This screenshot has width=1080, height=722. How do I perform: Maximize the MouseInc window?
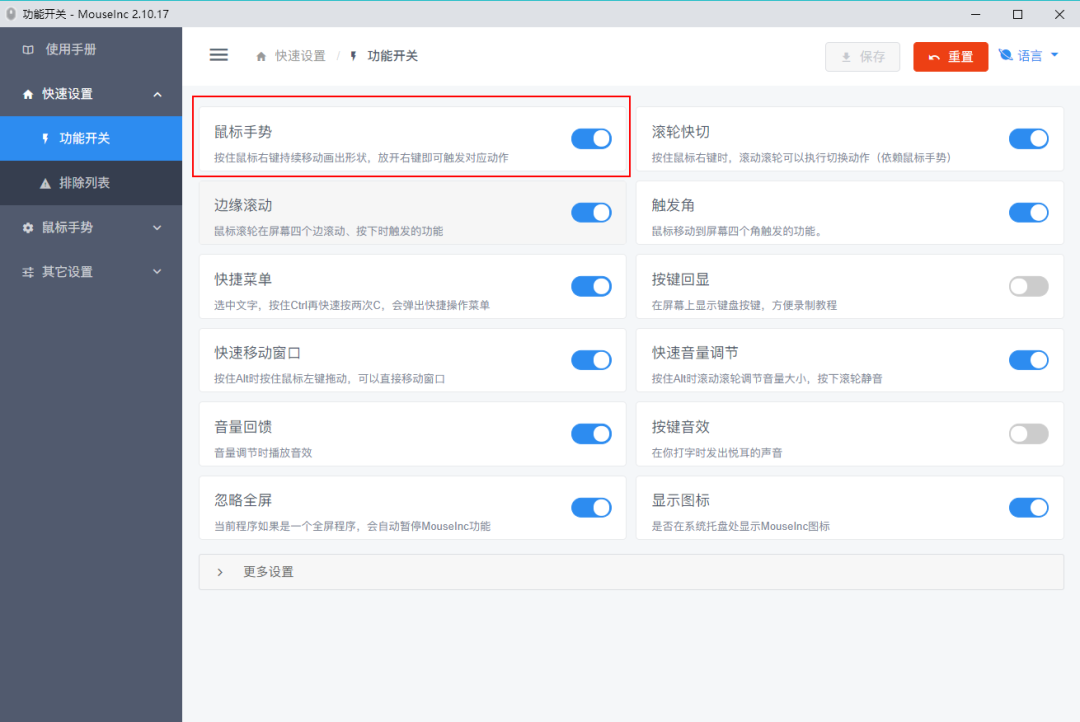(1017, 14)
